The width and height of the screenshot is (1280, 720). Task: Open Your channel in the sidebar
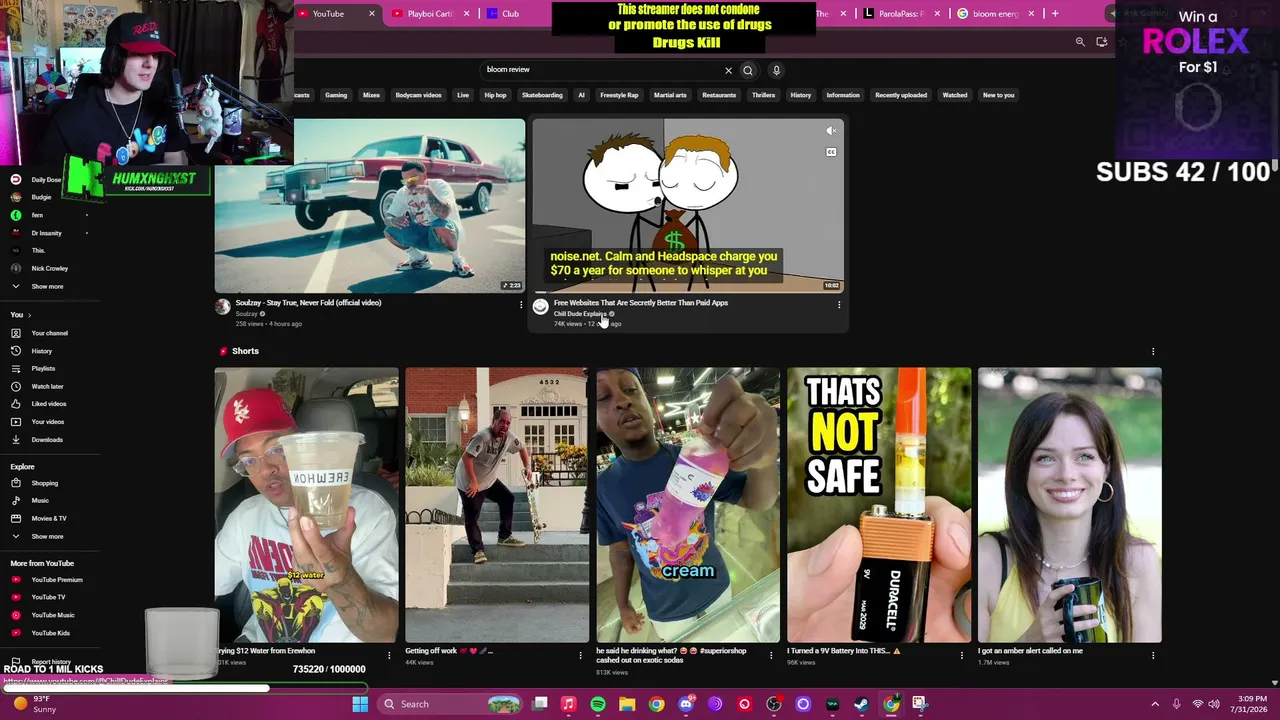coord(49,333)
